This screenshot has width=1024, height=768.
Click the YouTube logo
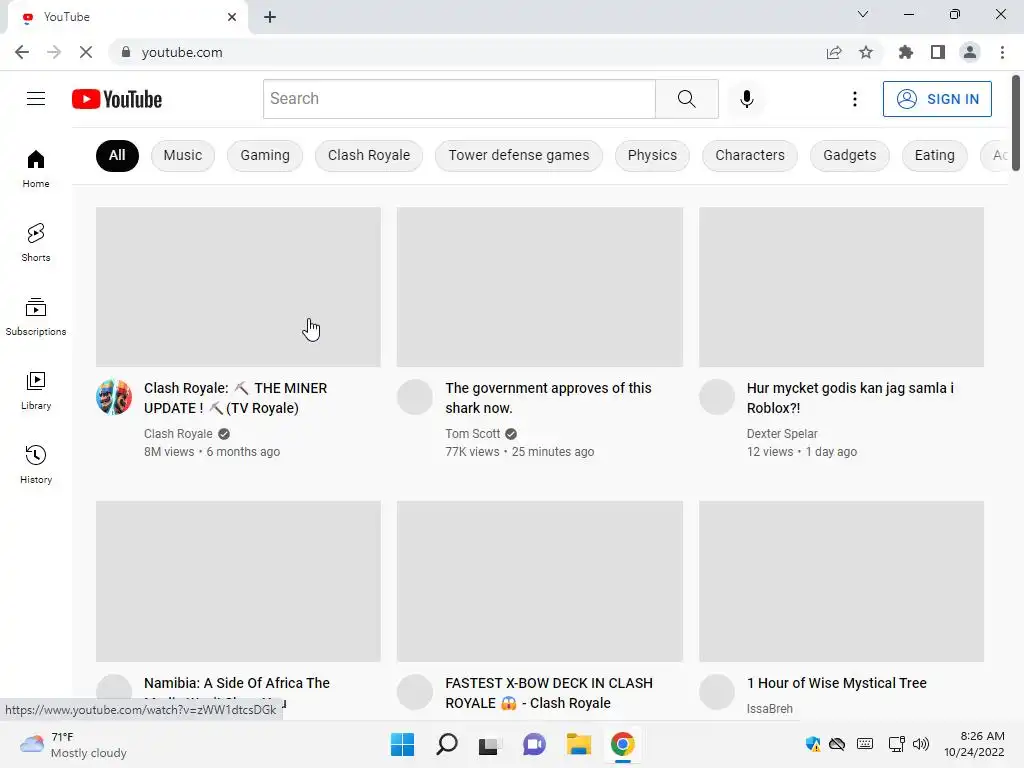[x=117, y=99]
